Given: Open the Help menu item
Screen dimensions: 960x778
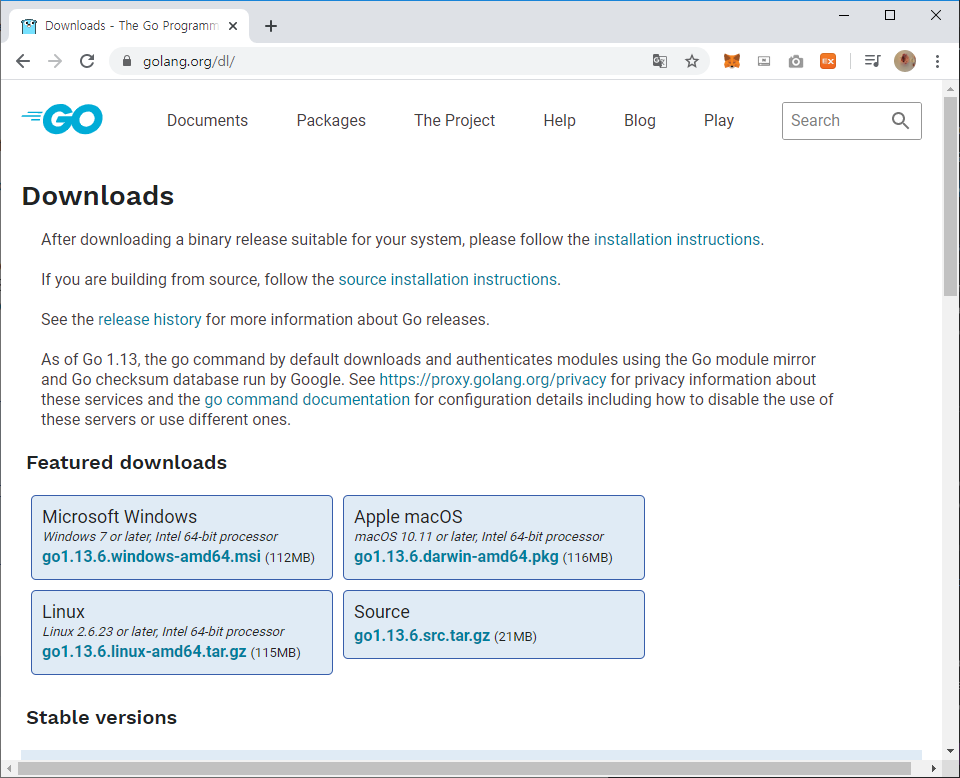Looking at the screenshot, I should pyautogui.click(x=560, y=121).
